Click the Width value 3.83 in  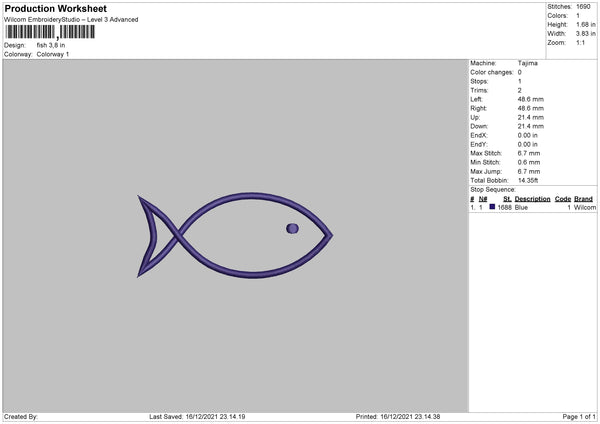pyautogui.click(x=586, y=34)
